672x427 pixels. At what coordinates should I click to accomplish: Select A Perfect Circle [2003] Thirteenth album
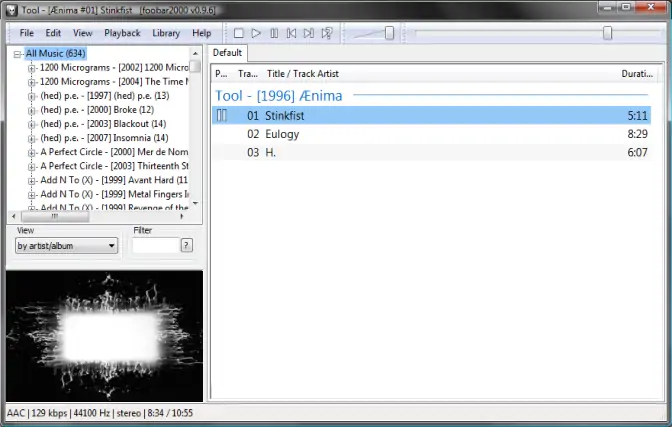[x=114, y=166]
